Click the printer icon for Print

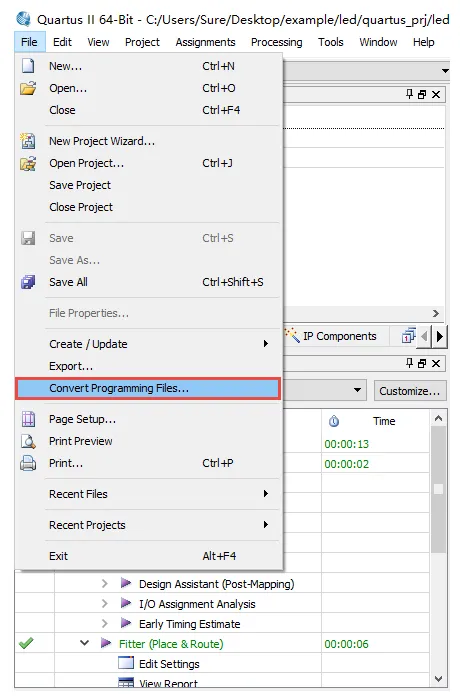[x=28, y=463]
